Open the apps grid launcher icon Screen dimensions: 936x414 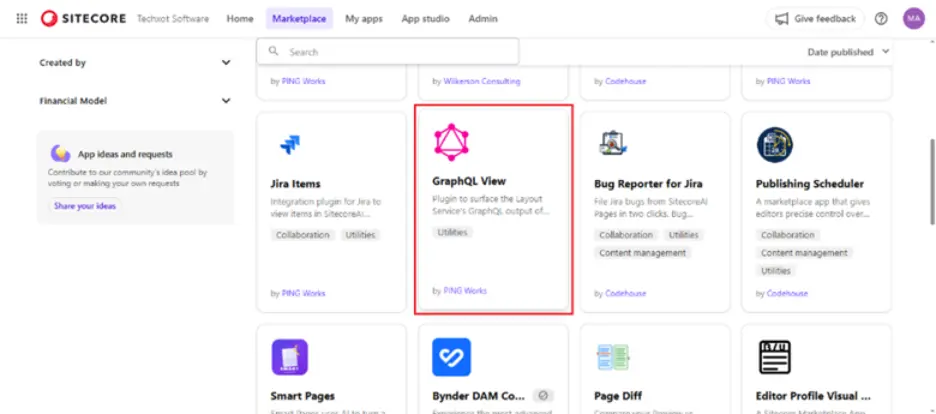coord(21,18)
